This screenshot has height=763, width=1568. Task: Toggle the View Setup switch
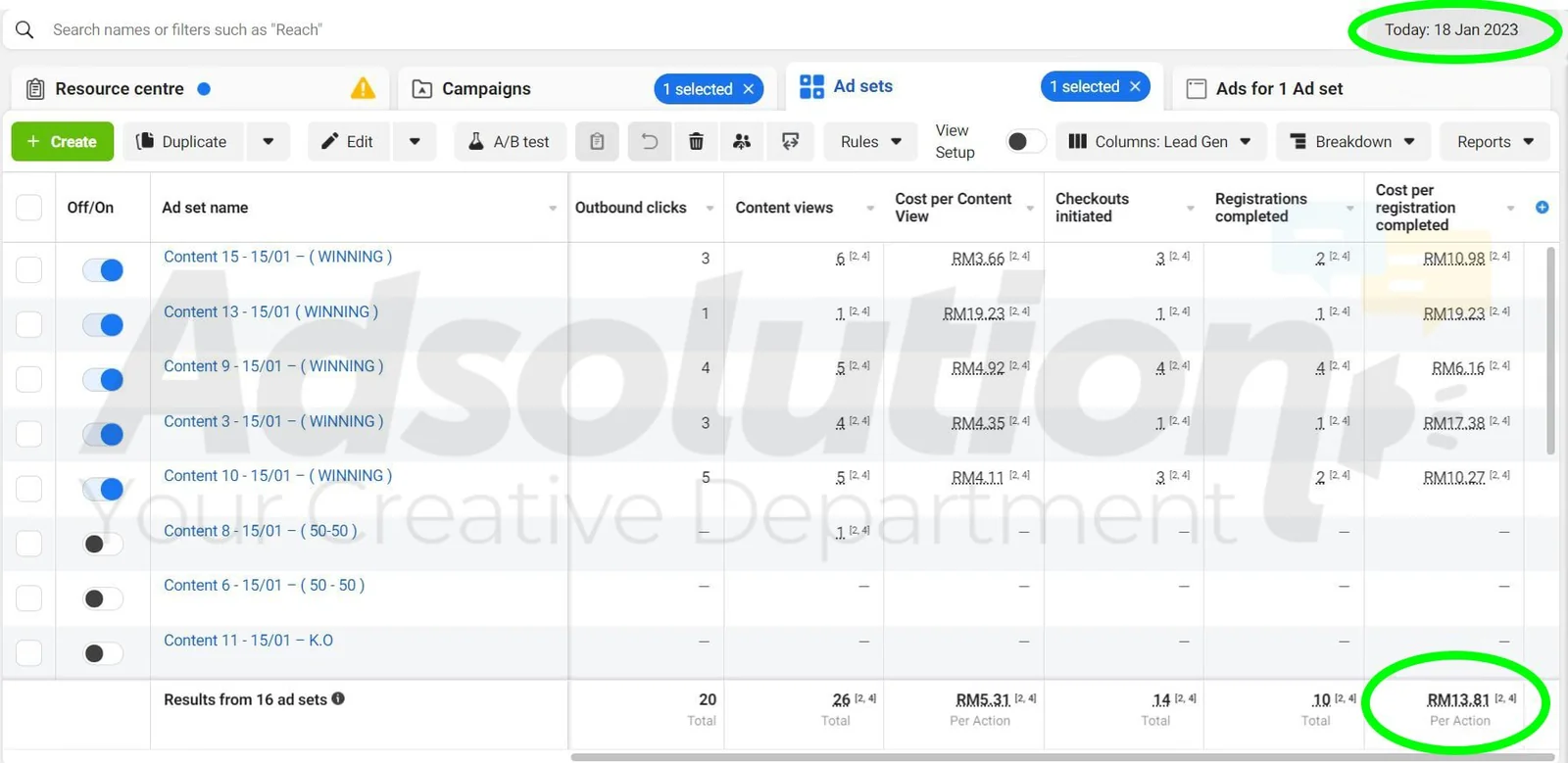coord(1025,142)
